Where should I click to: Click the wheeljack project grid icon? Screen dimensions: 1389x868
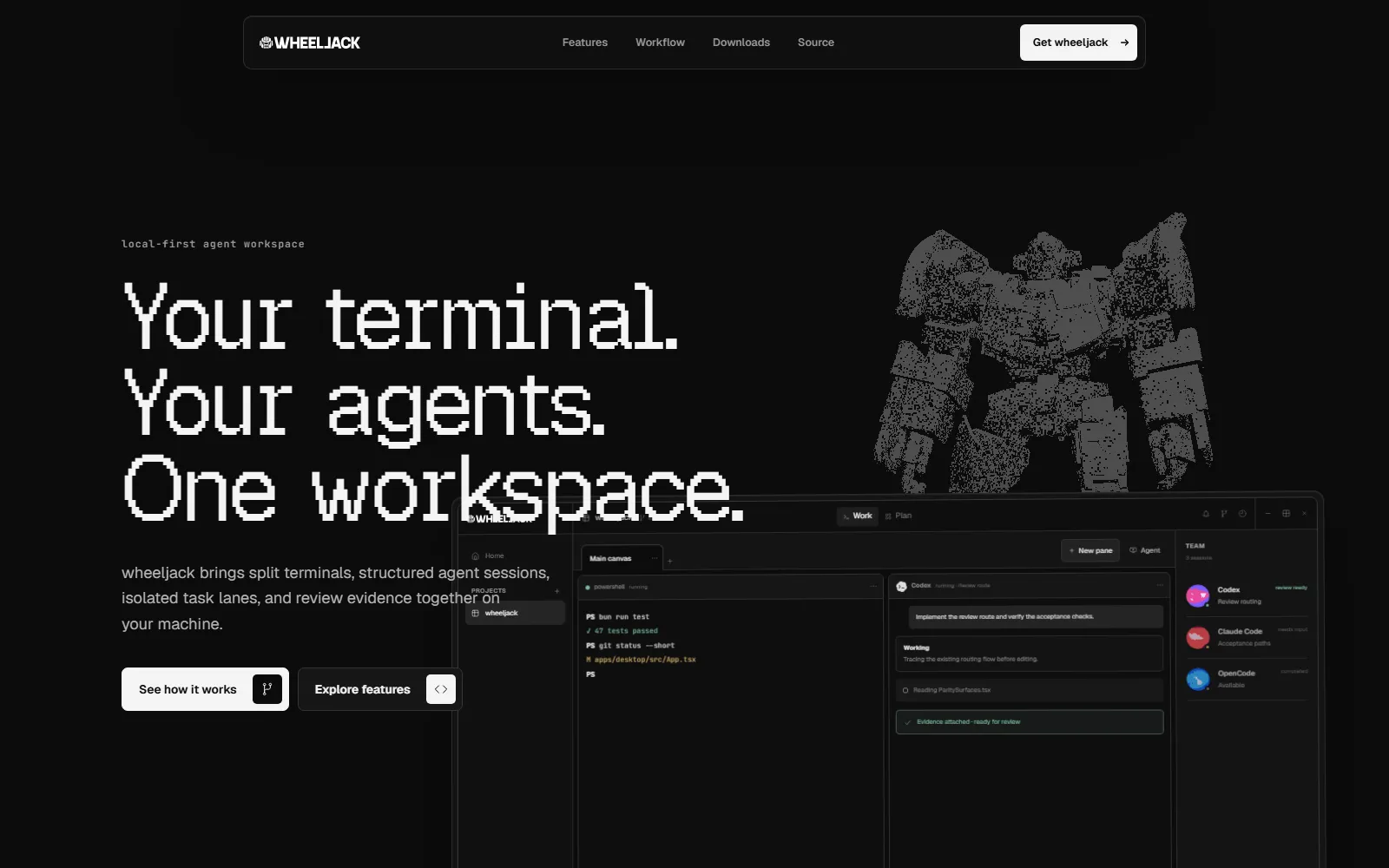point(475,613)
